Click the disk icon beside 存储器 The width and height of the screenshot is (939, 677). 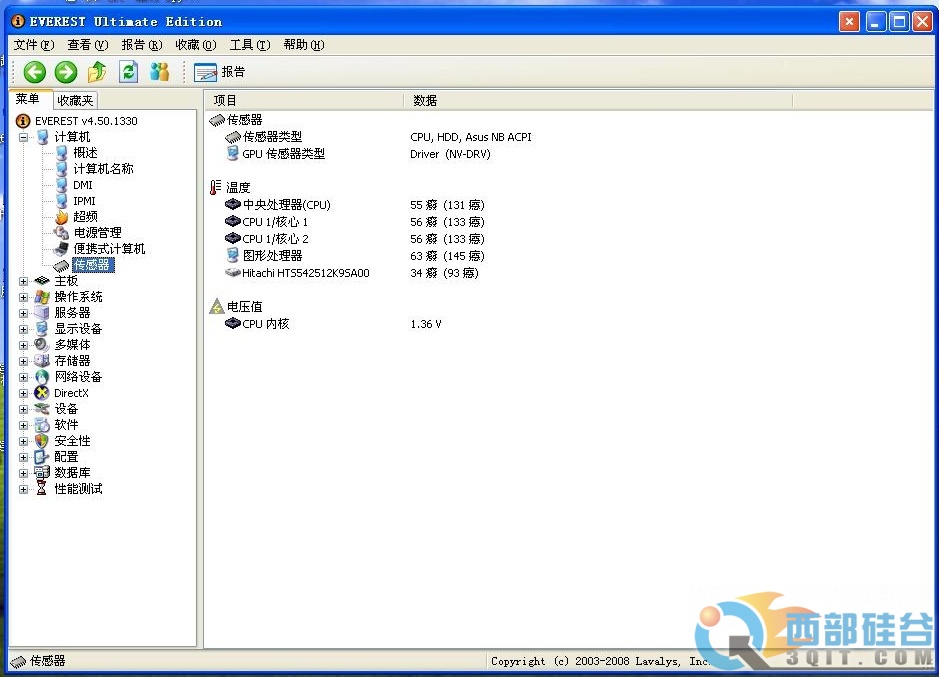(42, 361)
